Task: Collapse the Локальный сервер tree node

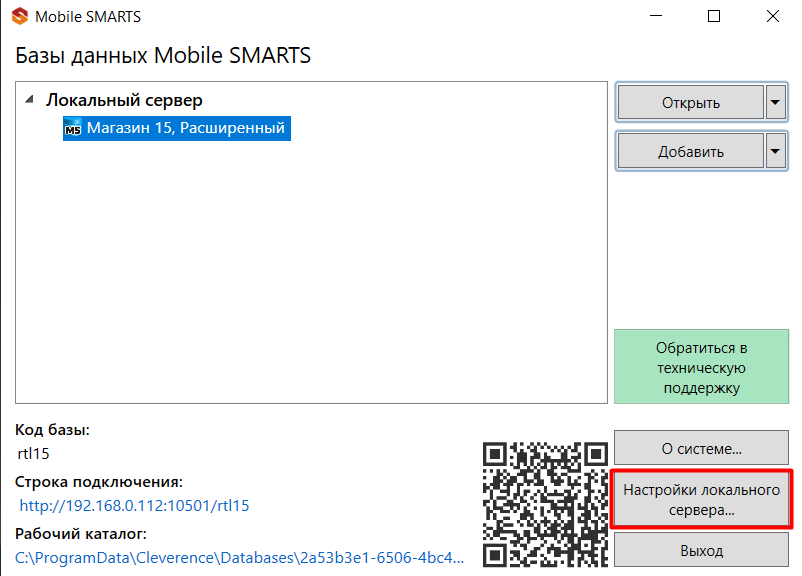Action: pyautogui.click(x=30, y=99)
